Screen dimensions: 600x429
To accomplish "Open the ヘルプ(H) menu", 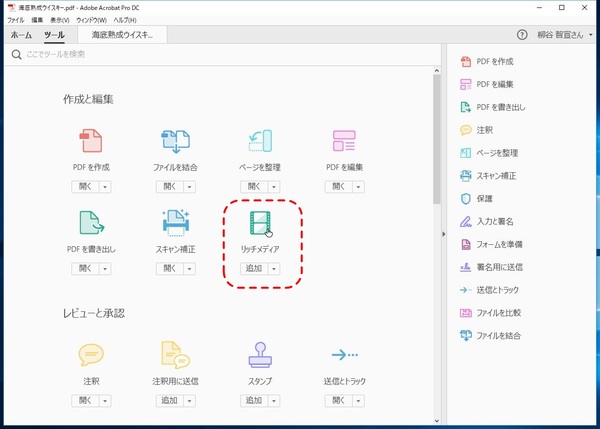I will click(x=125, y=20).
